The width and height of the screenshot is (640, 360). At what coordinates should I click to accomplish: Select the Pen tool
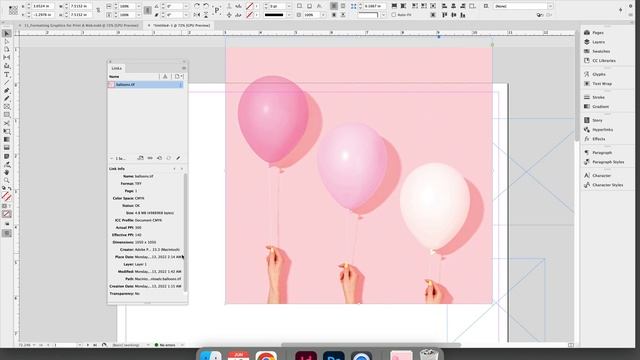(7, 91)
